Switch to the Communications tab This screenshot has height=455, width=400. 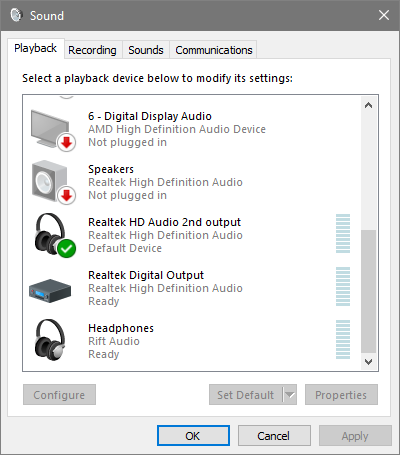point(214,50)
